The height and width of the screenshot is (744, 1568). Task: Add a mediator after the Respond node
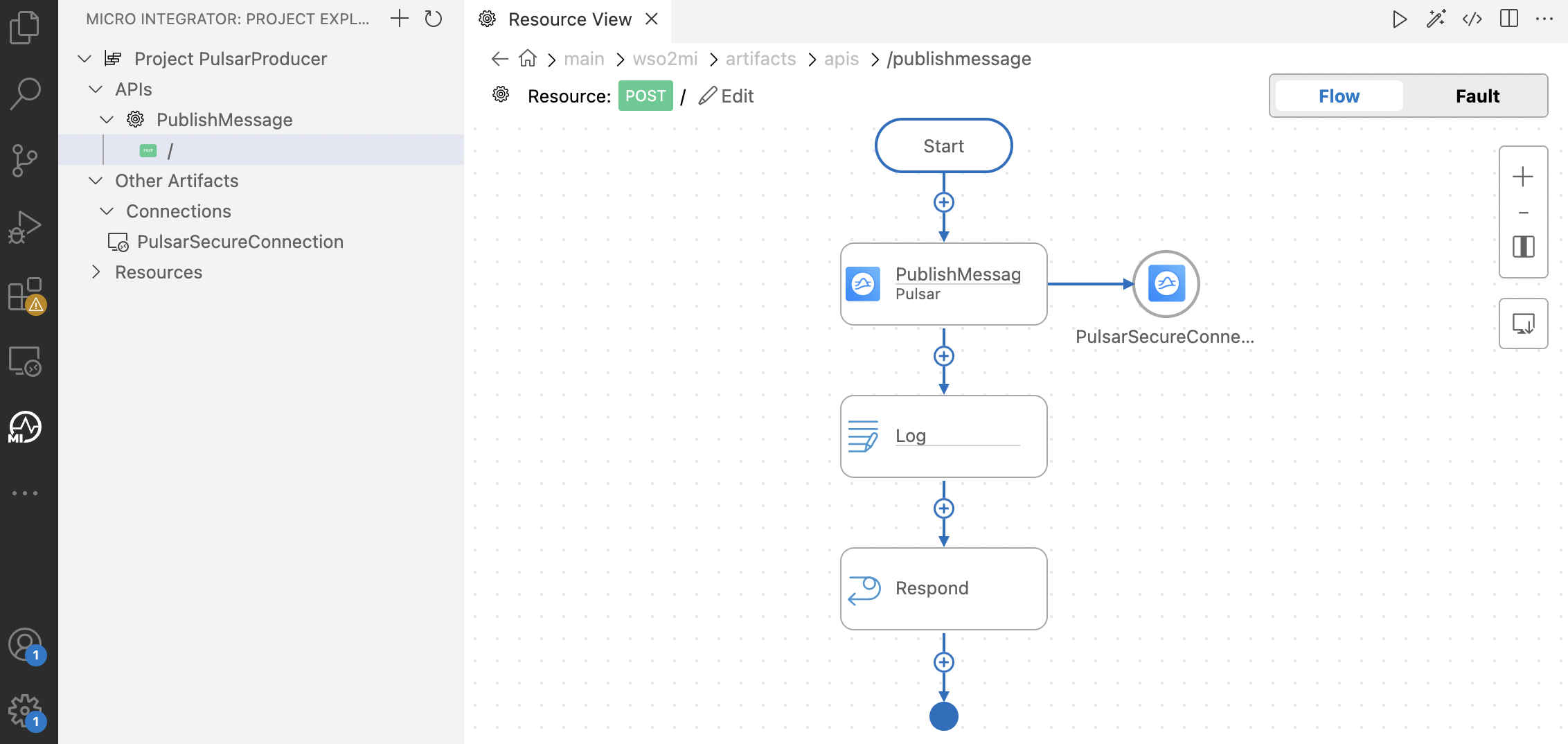[x=943, y=662]
